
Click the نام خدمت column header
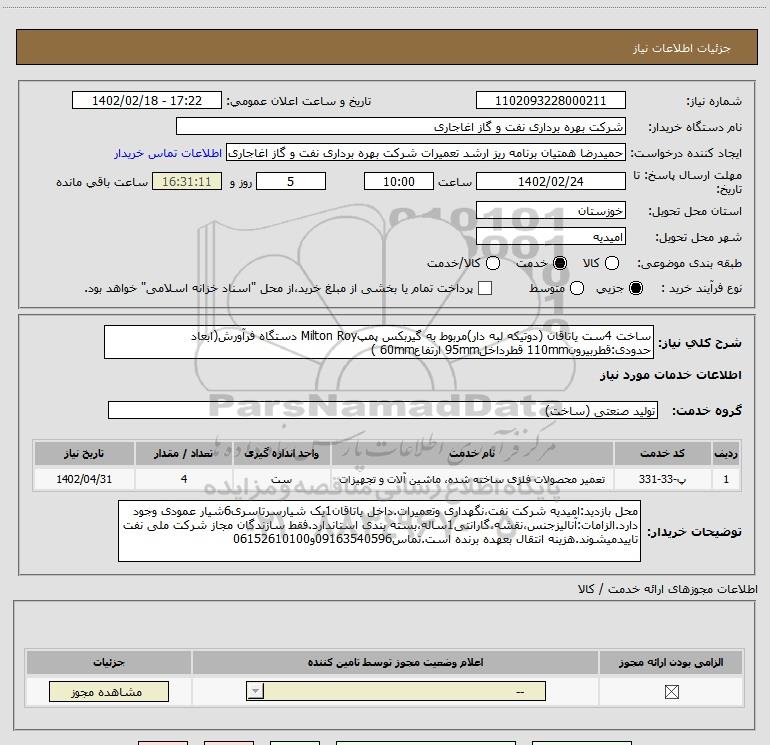(472, 453)
